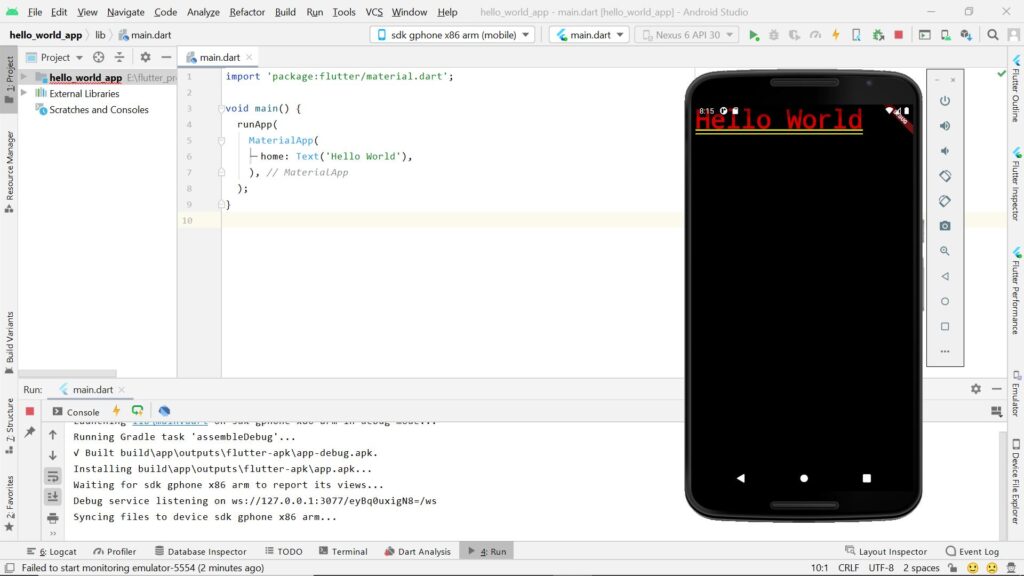Image resolution: width=1024 pixels, height=576 pixels.
Task: Open emulator extended controls (three dots)
Action: point(945,351)
